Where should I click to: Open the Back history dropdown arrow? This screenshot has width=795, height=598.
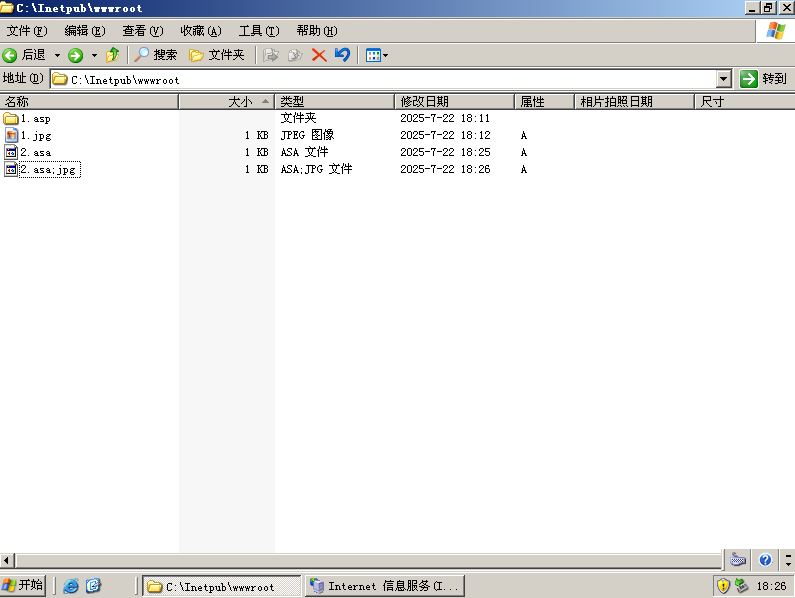tap(57, 55)
